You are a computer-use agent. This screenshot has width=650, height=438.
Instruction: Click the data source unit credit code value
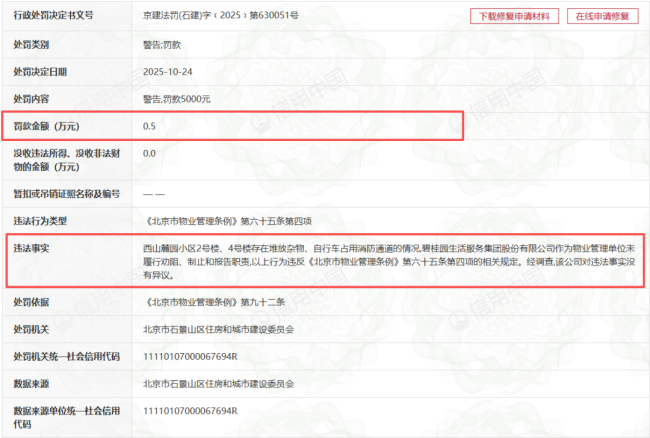click(x=190, y=411)
